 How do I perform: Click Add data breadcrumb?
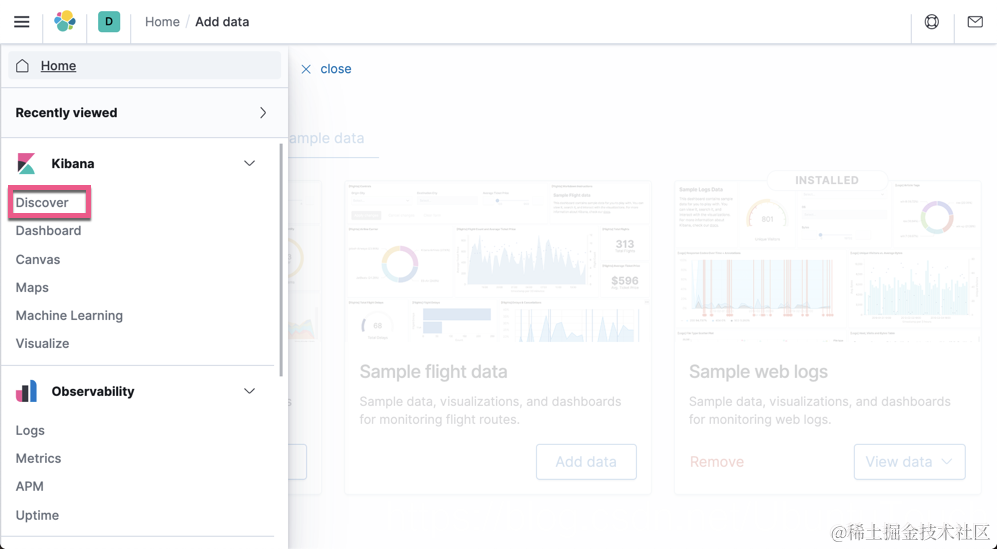click(222, 22)
